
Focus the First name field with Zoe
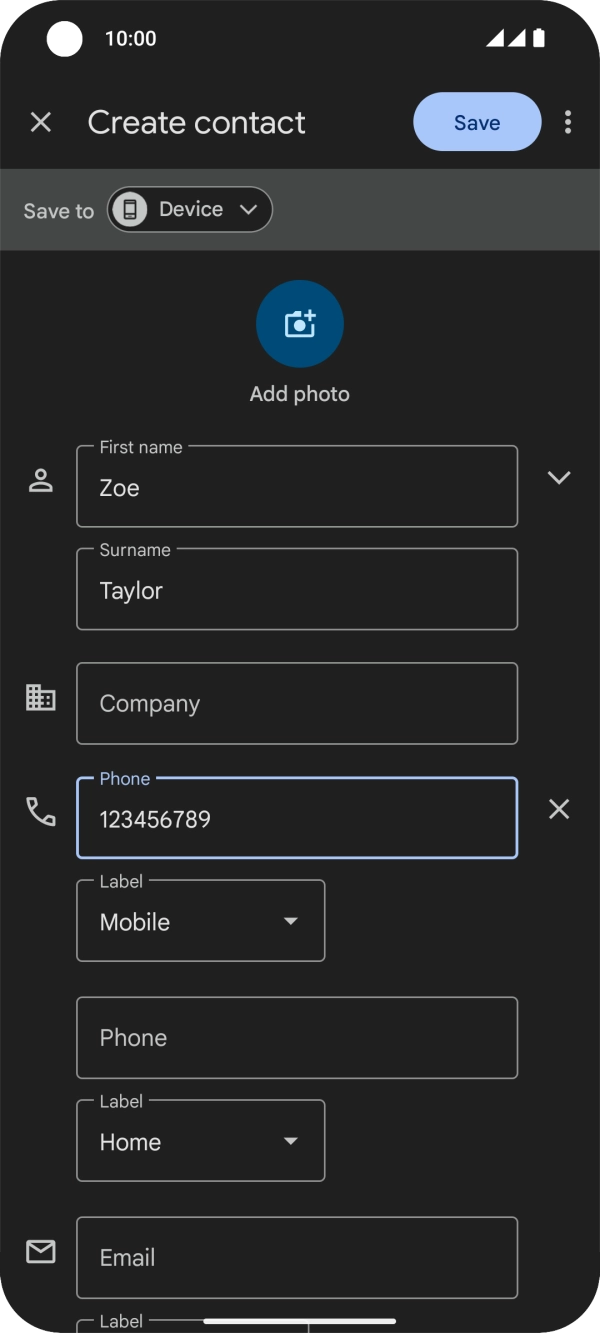pyautogui.click(x=297, y=488)
